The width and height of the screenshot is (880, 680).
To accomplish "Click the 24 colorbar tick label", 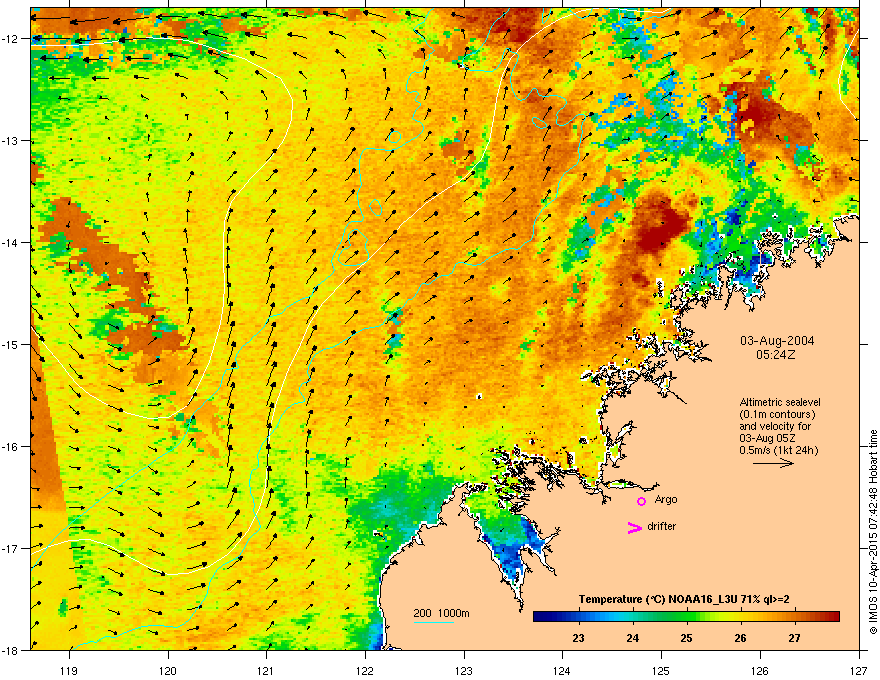I will tap(632, 638).
